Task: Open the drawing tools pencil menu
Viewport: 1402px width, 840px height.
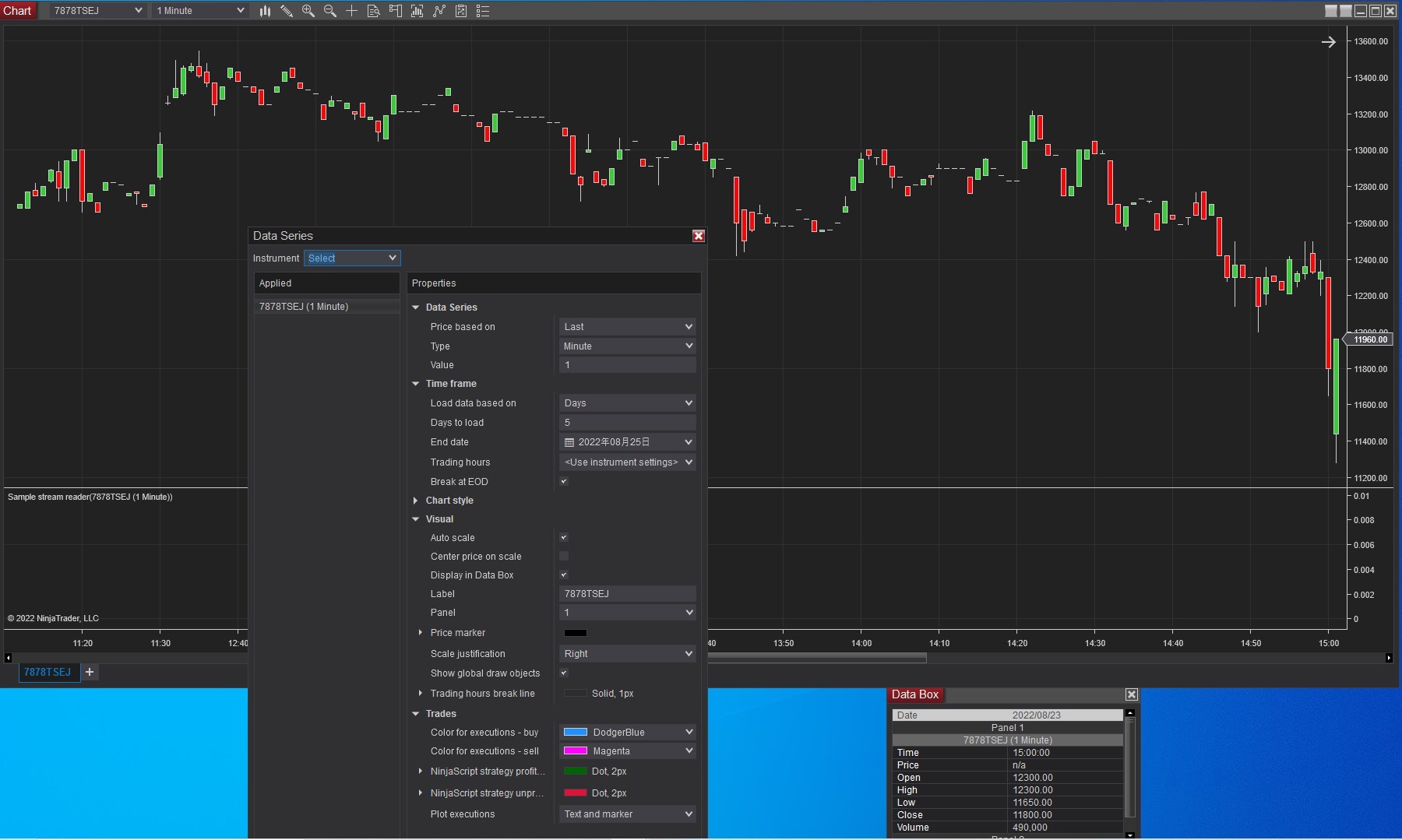Action: 287,11
